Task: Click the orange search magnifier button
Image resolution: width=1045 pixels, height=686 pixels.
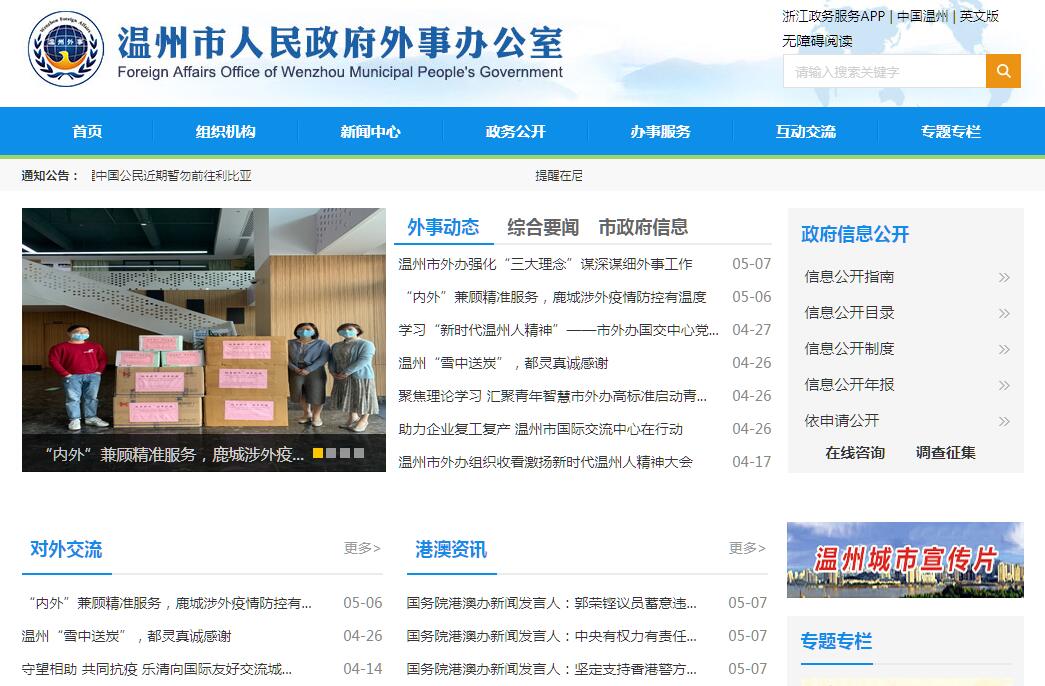Action: click(1003, 71)
